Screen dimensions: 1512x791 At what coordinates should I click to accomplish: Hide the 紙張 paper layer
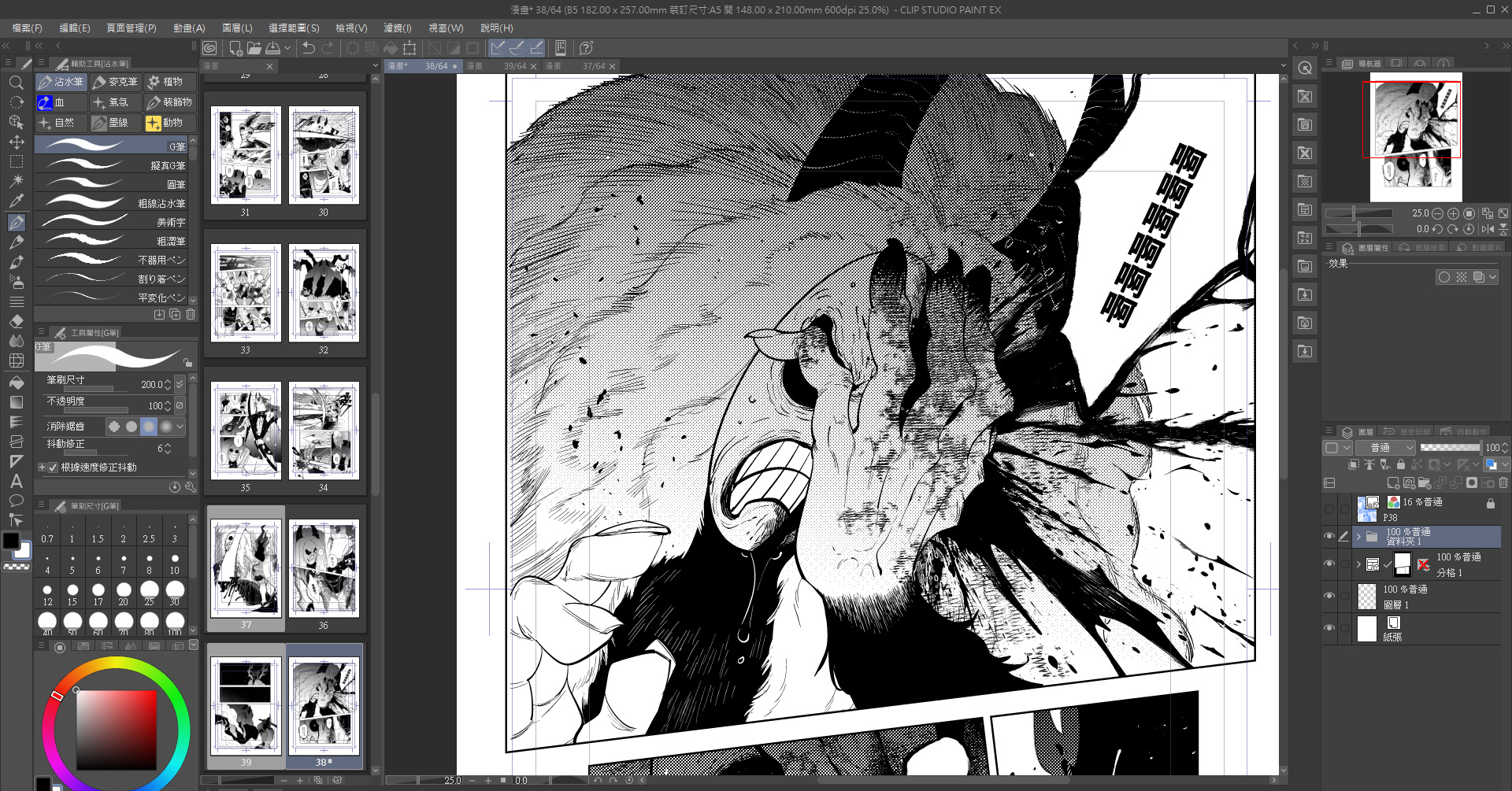point(1329,628)
